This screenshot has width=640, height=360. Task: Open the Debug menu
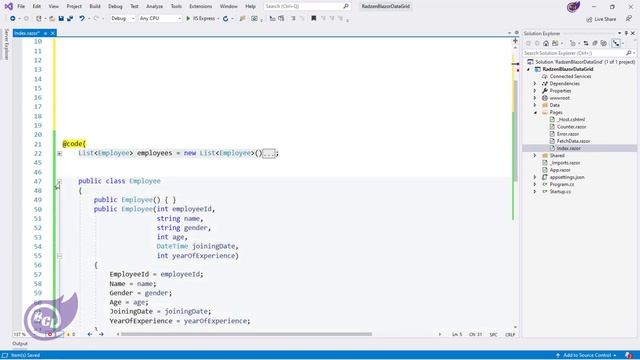(x=115, y=6)
